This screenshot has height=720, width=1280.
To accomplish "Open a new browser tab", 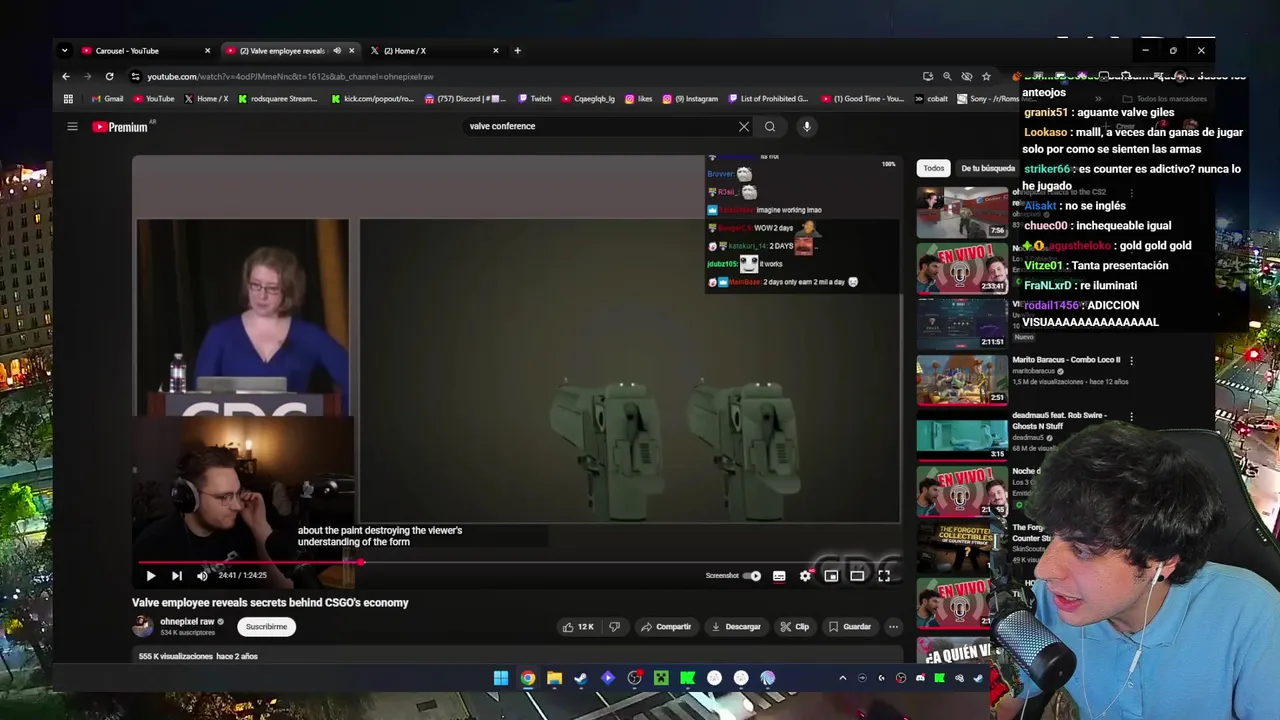I will (x=517, y=51).
